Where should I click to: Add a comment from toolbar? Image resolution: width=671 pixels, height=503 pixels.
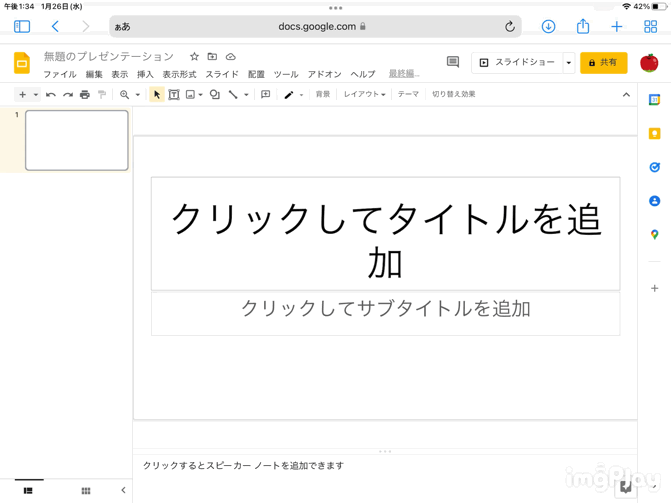coord(265,94)
